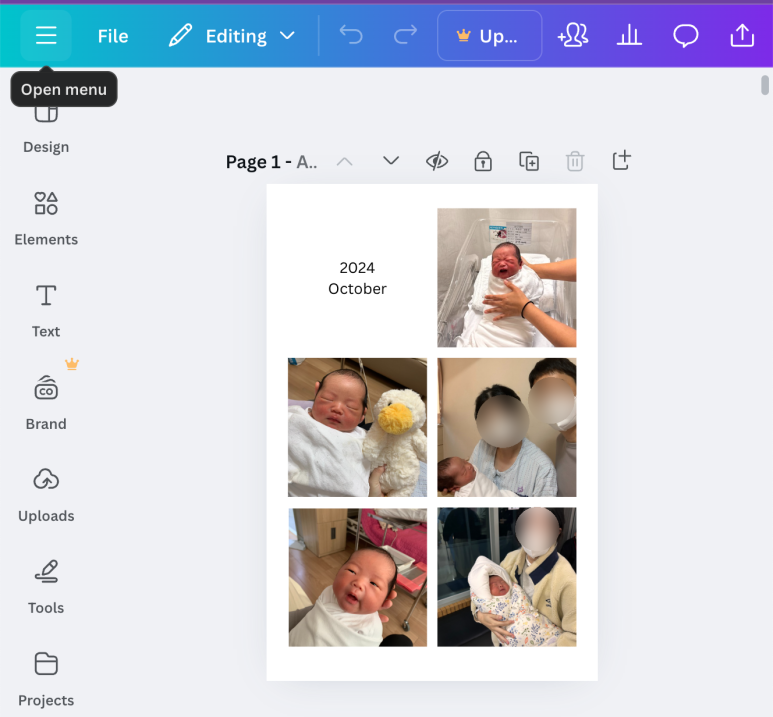Select the 2024 October text box
This screenshot has height=717, width=773.
[357, 278]
